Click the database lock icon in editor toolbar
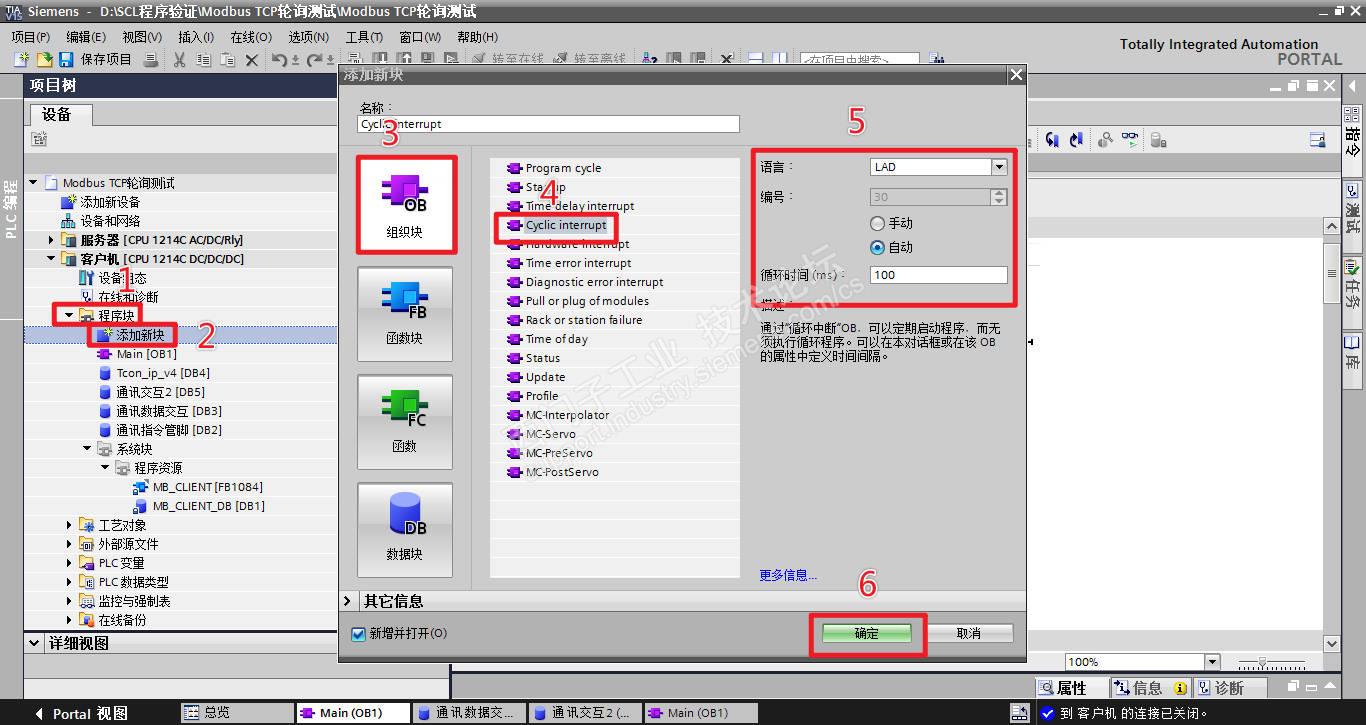 click(1158, 140)
